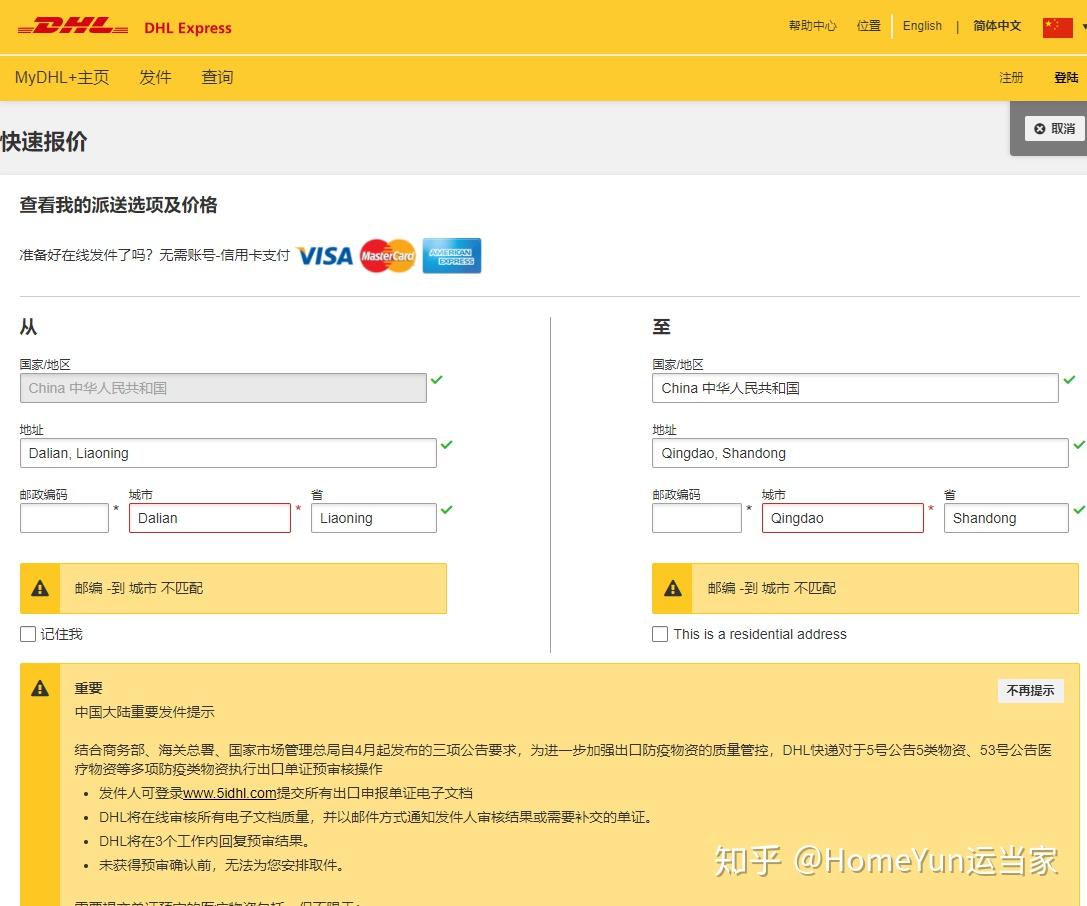The height and width of the screenshot is (906, 1087).
Task: Switch language to 简体中文
Action: [x=997, y=26]
